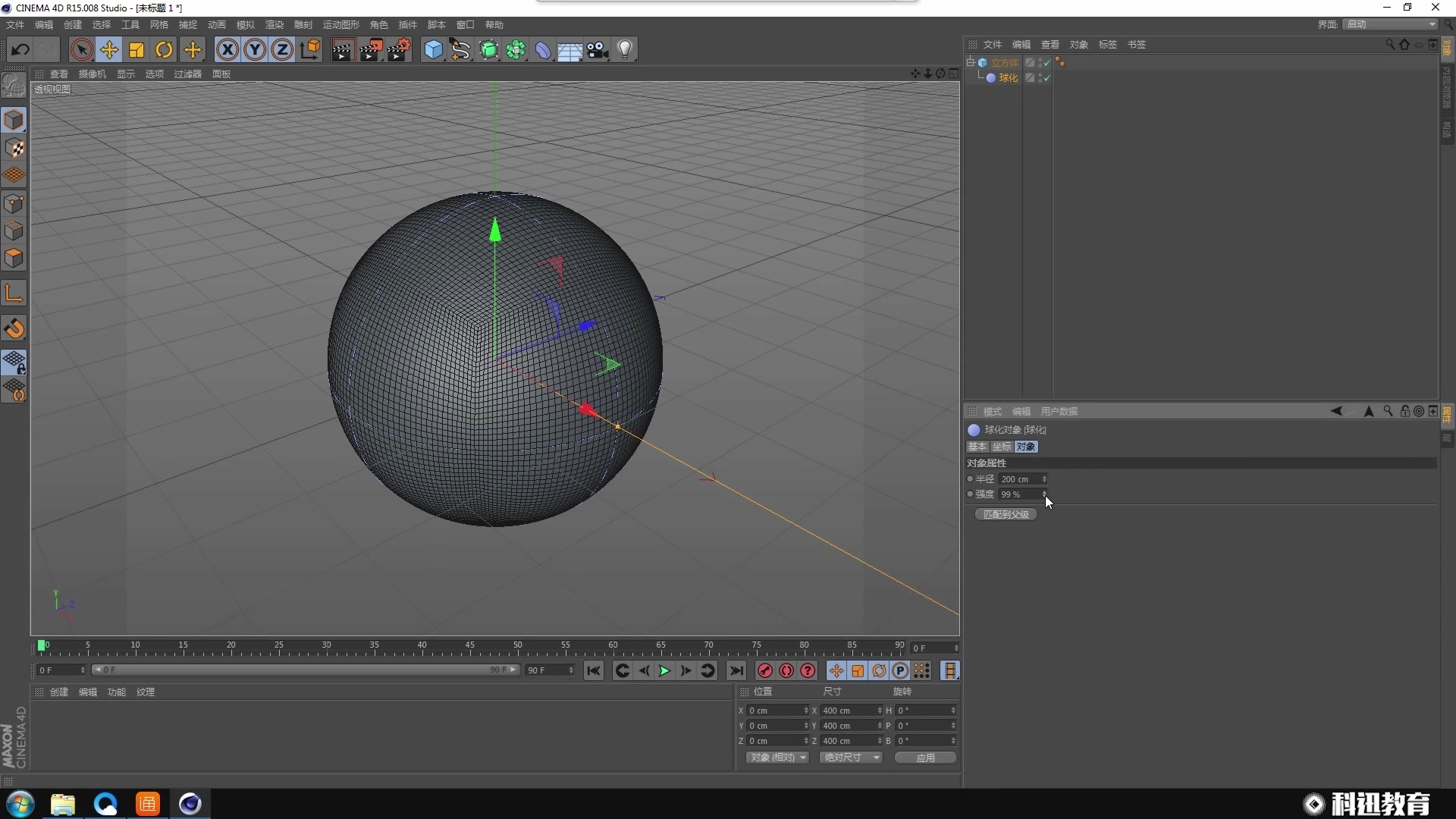Open the Edit Render Settings icon
1456x819 pixels.
(x=399, y=50)
